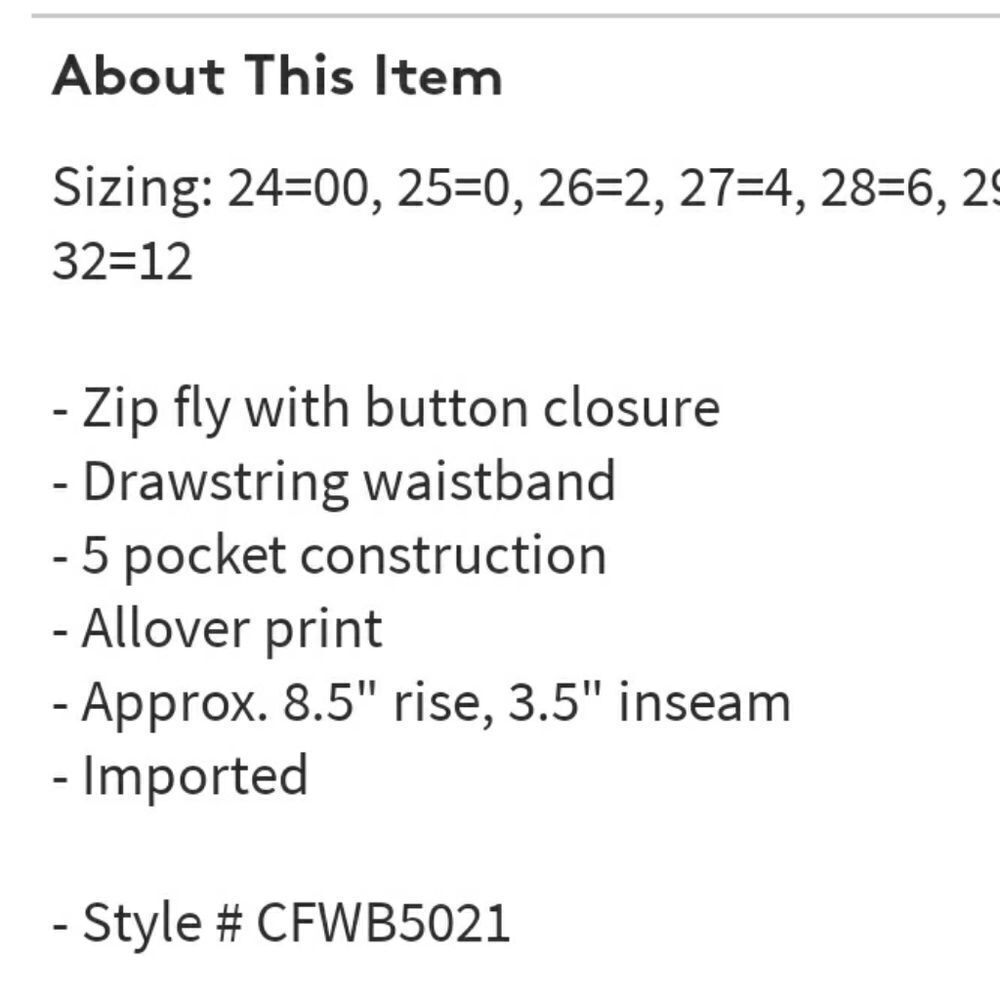This screenshot has width=1000, height=1000.
Task: Click the Imported bullet text
Action: (x=195, y=776)
